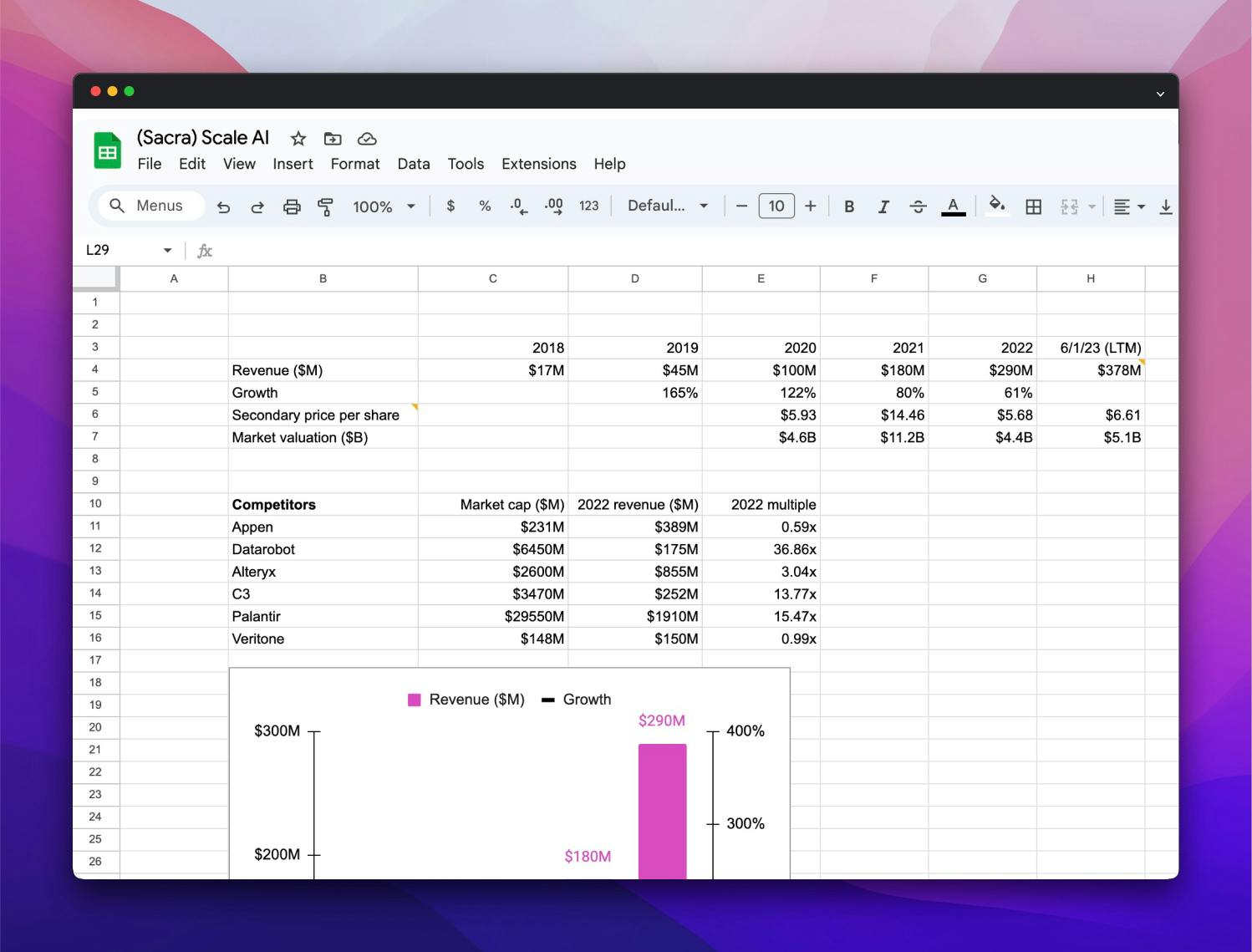This screenshot has width=1252, height=952.
Task: Select the Secondary price per share cell
Action: (x=323, y=415)
